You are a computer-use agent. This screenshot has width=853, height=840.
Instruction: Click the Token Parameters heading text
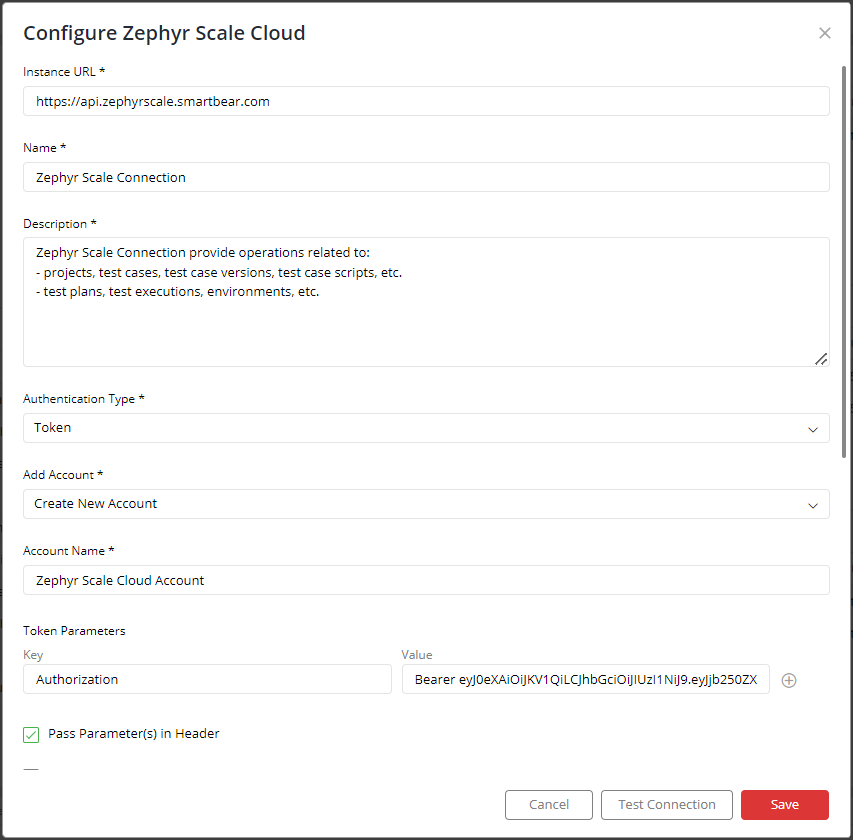tap(74, 631)
